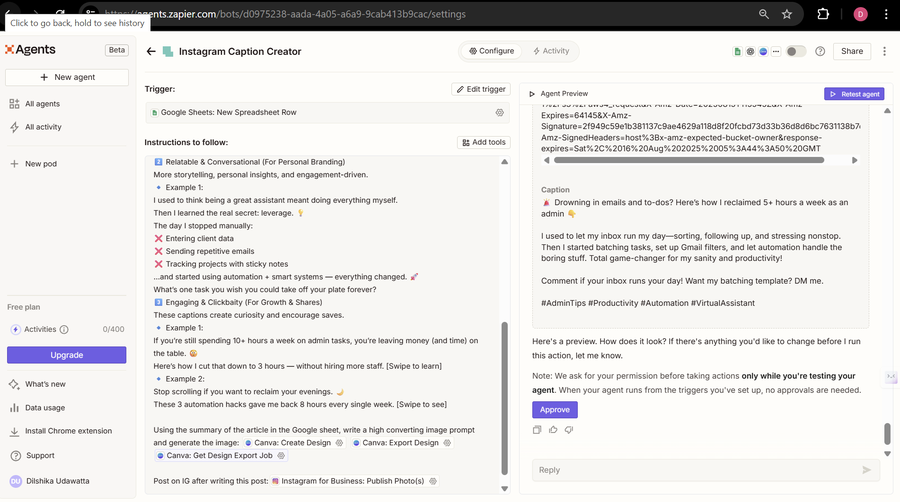Click the Instagram Caption Creator agent avatar icon

click(168, 52)
